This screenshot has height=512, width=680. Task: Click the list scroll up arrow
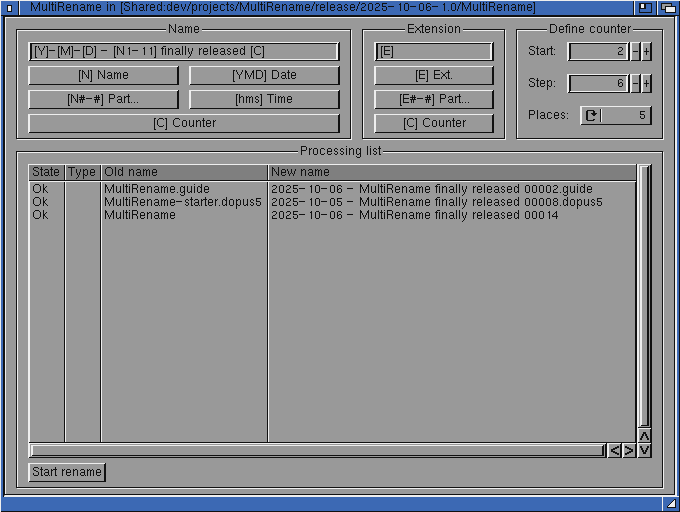click(x=644, y=436)
